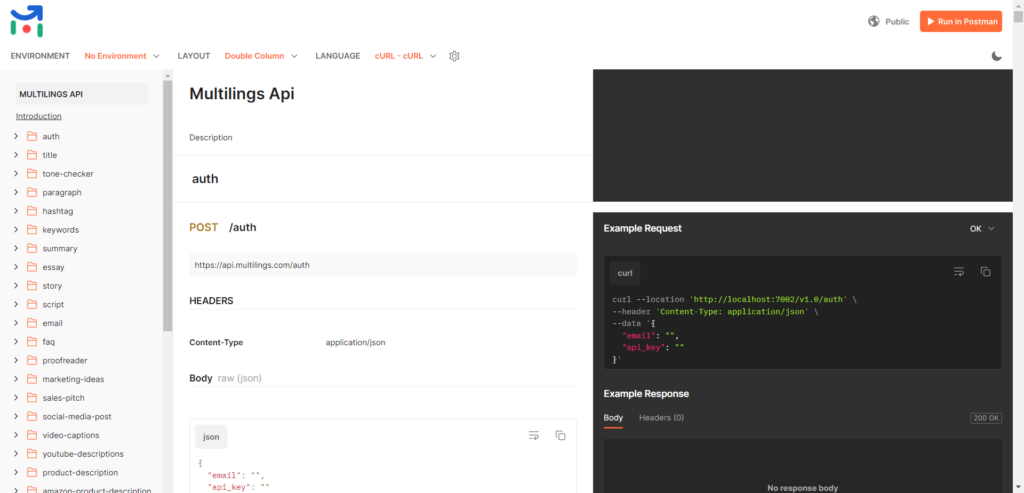The width and height of the screenshot is (1024, 493).
Task: Click the marketing-ideas folder icon
Action: coord(31,379)
